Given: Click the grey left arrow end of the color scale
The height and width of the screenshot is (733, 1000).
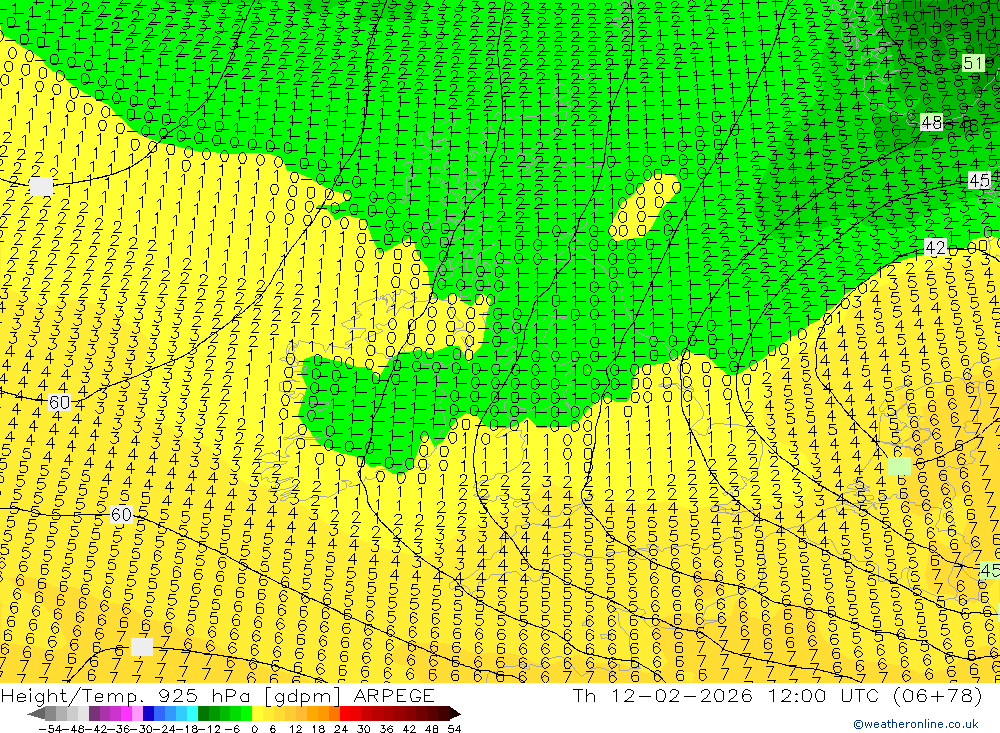Looking at the screenshot, I should point(36,713).
